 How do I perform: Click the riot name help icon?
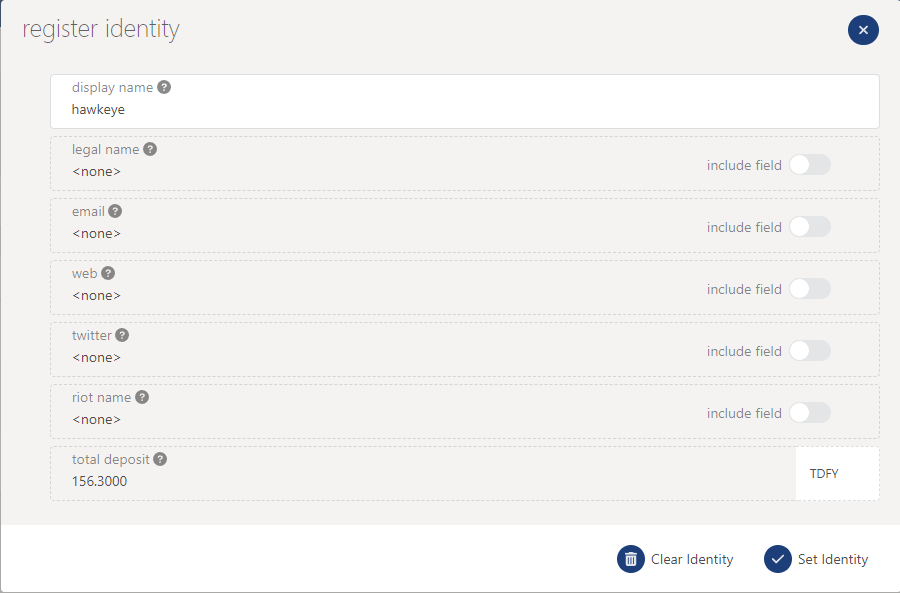click(x=142, y=397)
